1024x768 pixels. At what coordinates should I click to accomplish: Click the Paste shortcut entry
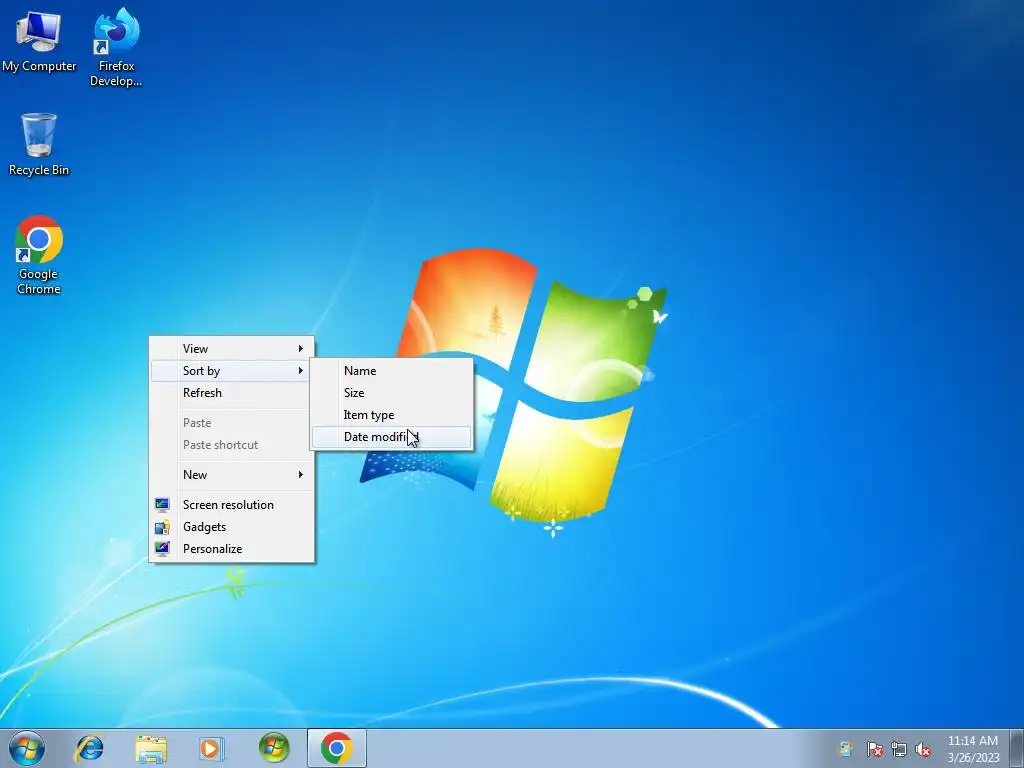[x=231, y=445]
